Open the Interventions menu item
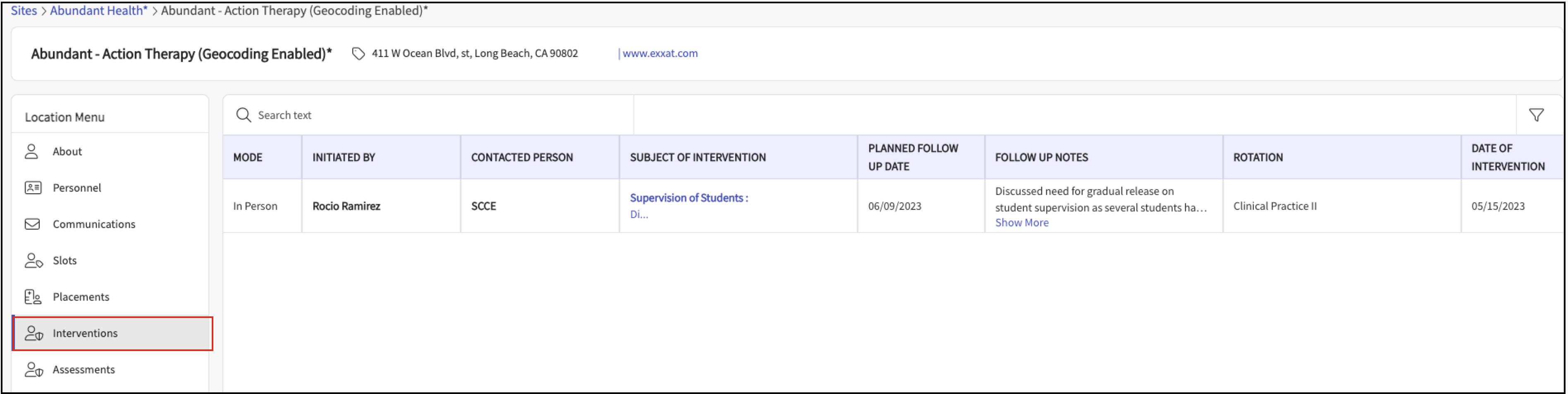 (112, 333)
